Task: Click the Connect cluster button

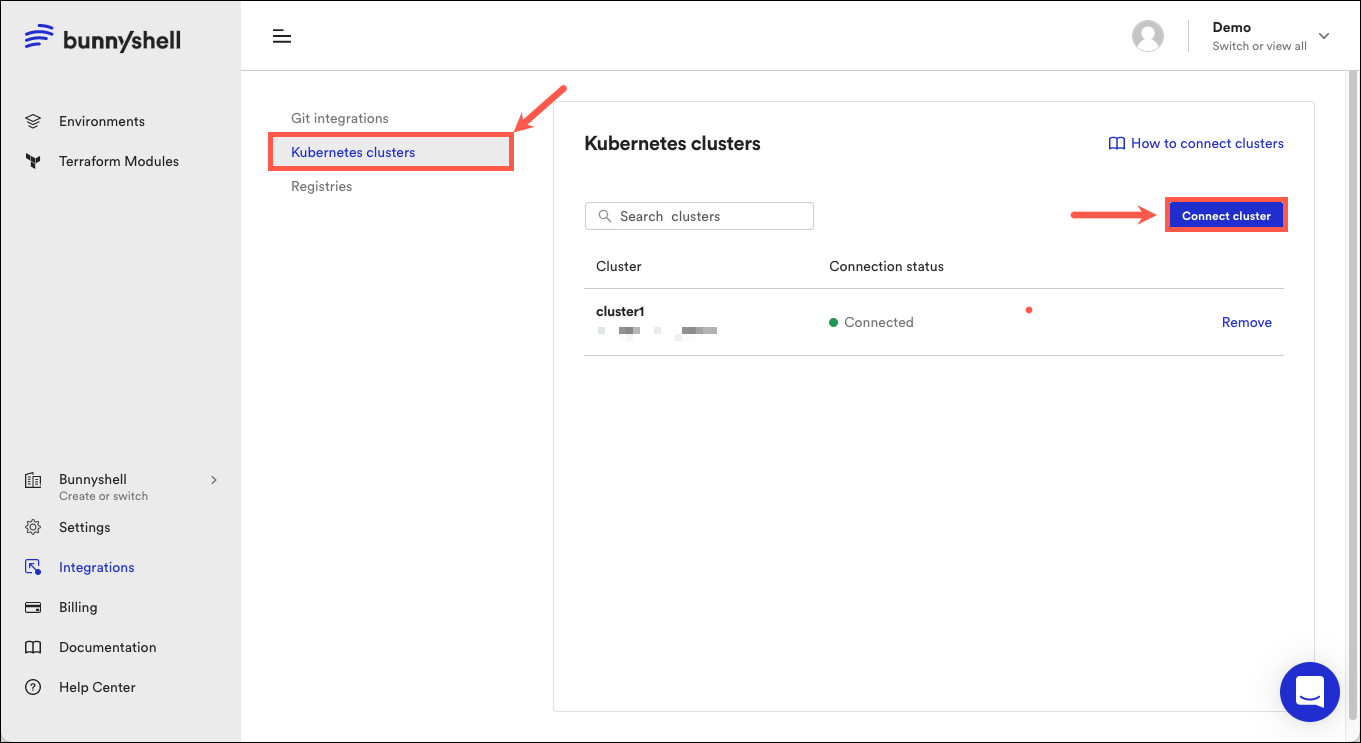Action: pos(1226,216)
